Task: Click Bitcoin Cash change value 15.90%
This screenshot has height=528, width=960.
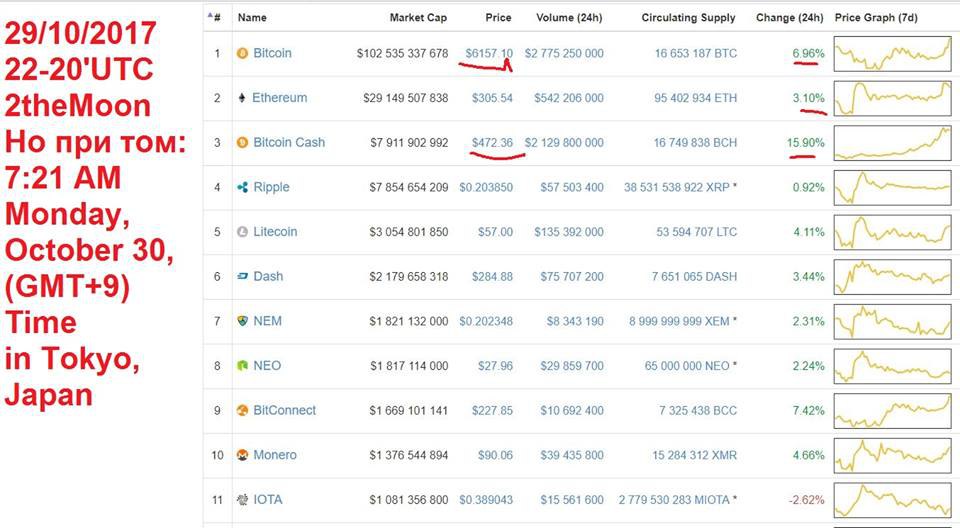Action: [x=806, y=143]
